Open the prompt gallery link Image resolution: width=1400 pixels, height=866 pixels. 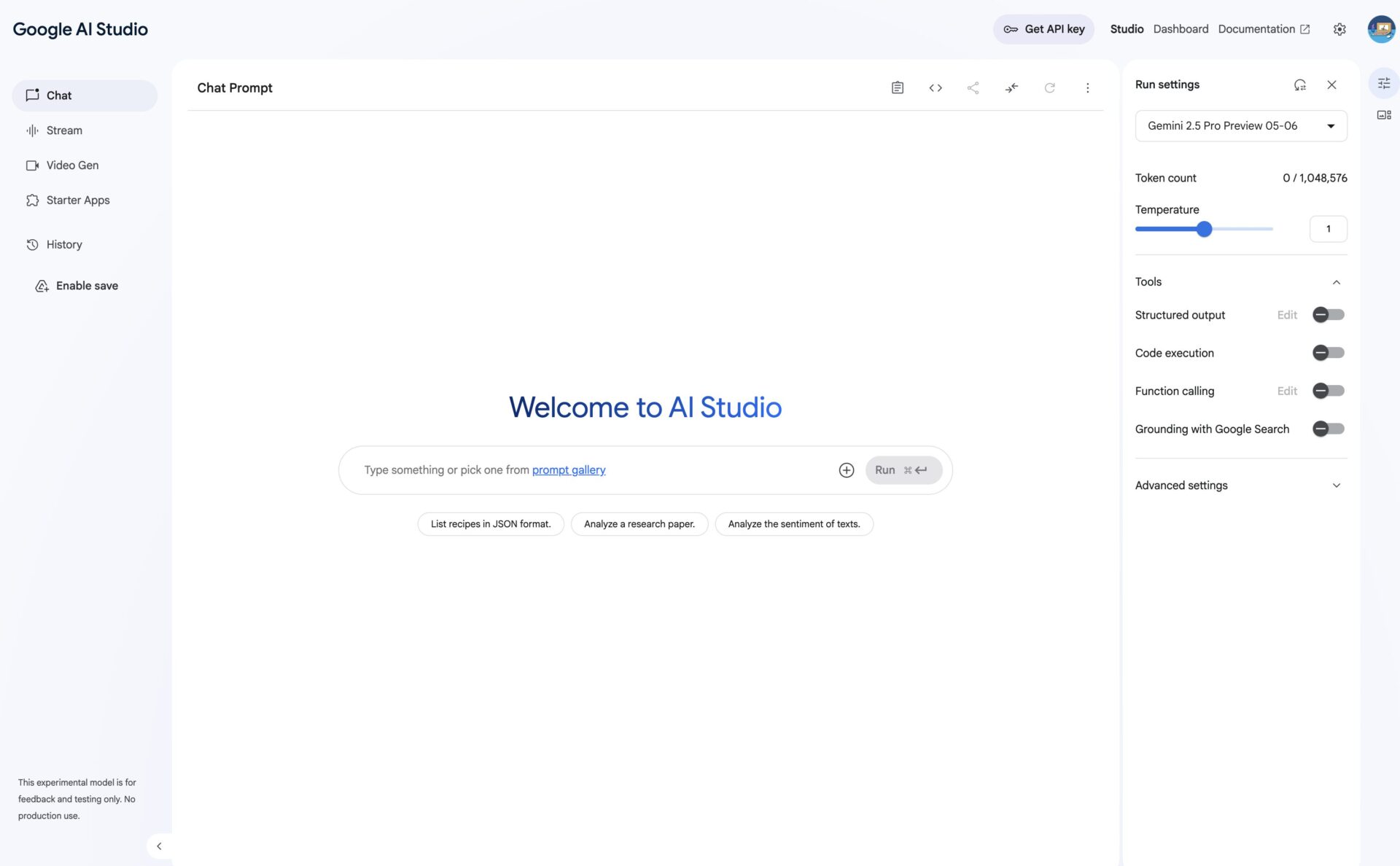click(569, 470)
